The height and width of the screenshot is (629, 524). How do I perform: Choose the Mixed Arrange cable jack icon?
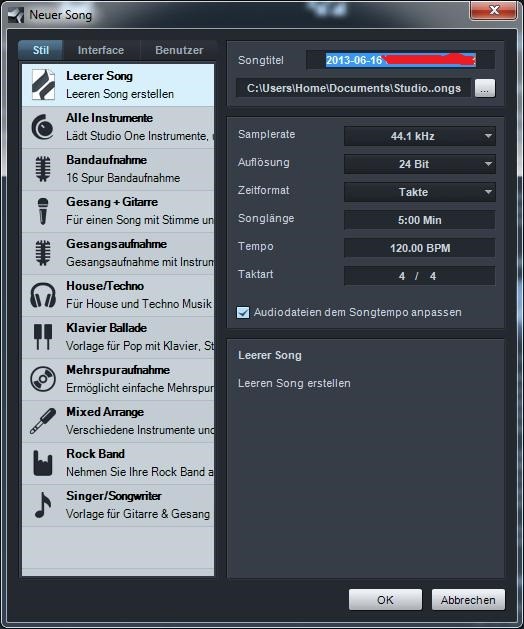click(43, 421)
